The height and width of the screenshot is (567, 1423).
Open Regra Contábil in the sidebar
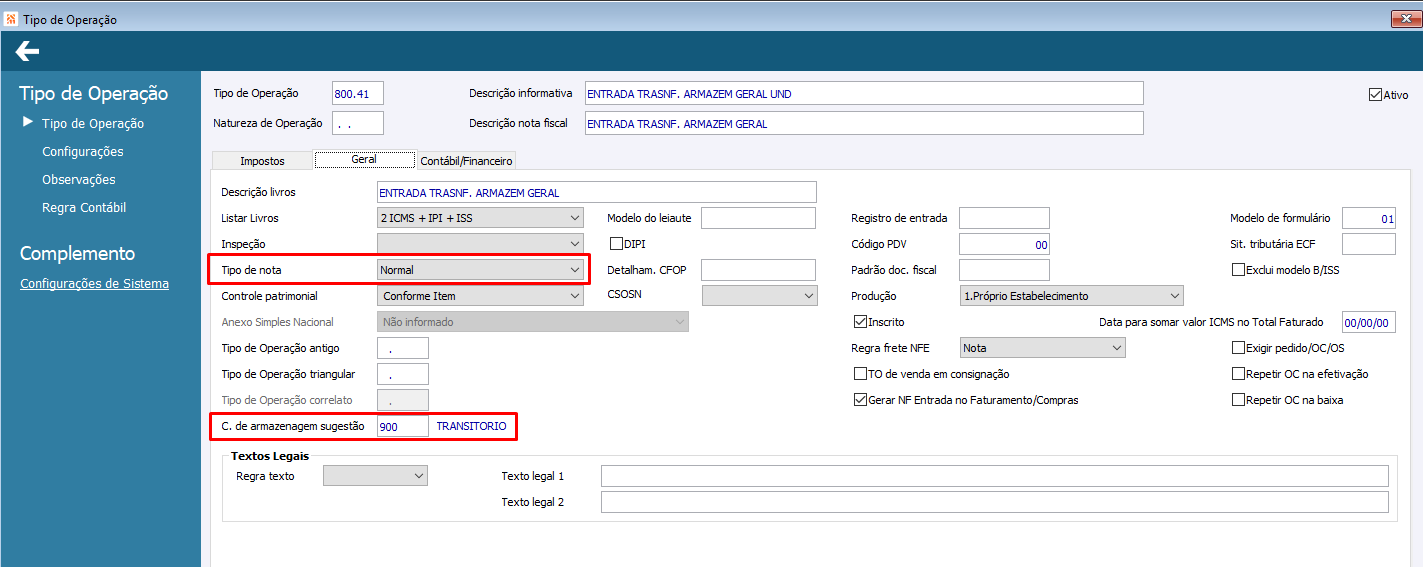coord(84,208)
